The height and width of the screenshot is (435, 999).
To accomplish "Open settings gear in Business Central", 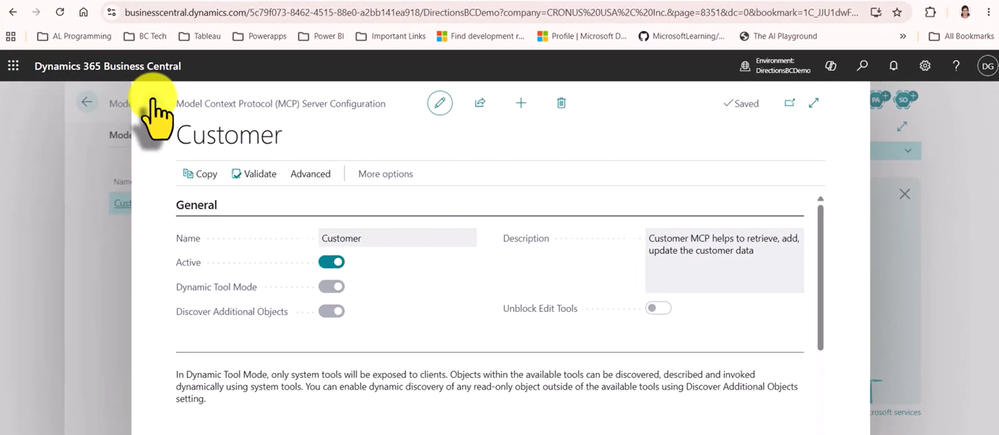I will click(925, 66).
